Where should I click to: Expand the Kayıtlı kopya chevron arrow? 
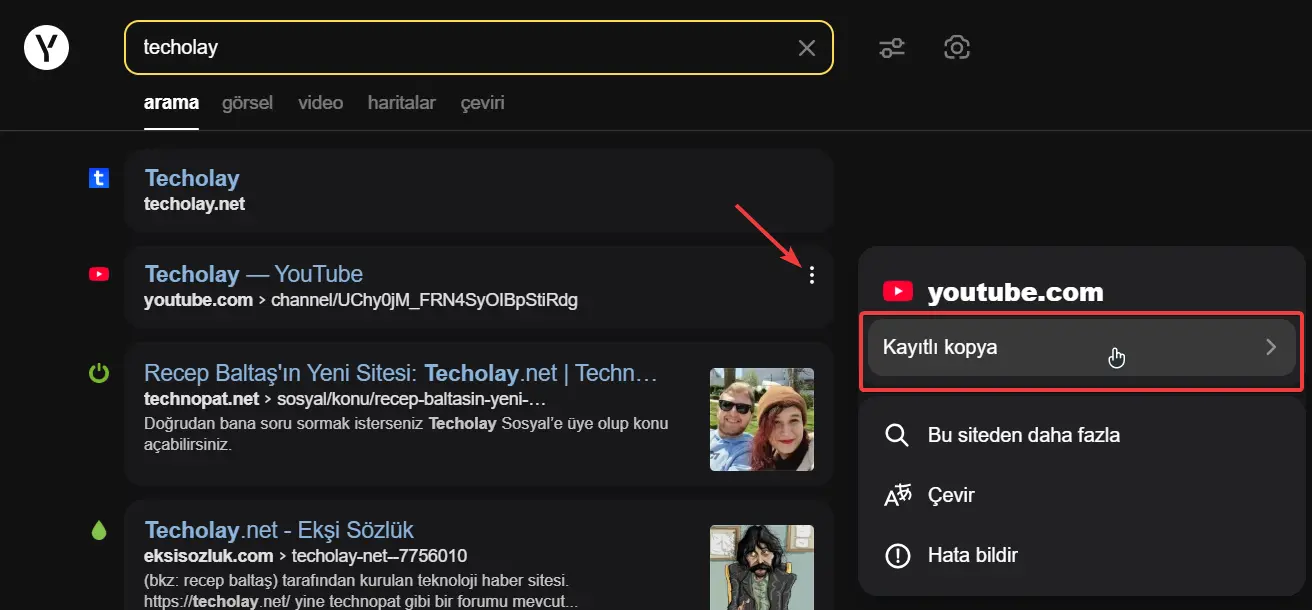click(1271, 347)
